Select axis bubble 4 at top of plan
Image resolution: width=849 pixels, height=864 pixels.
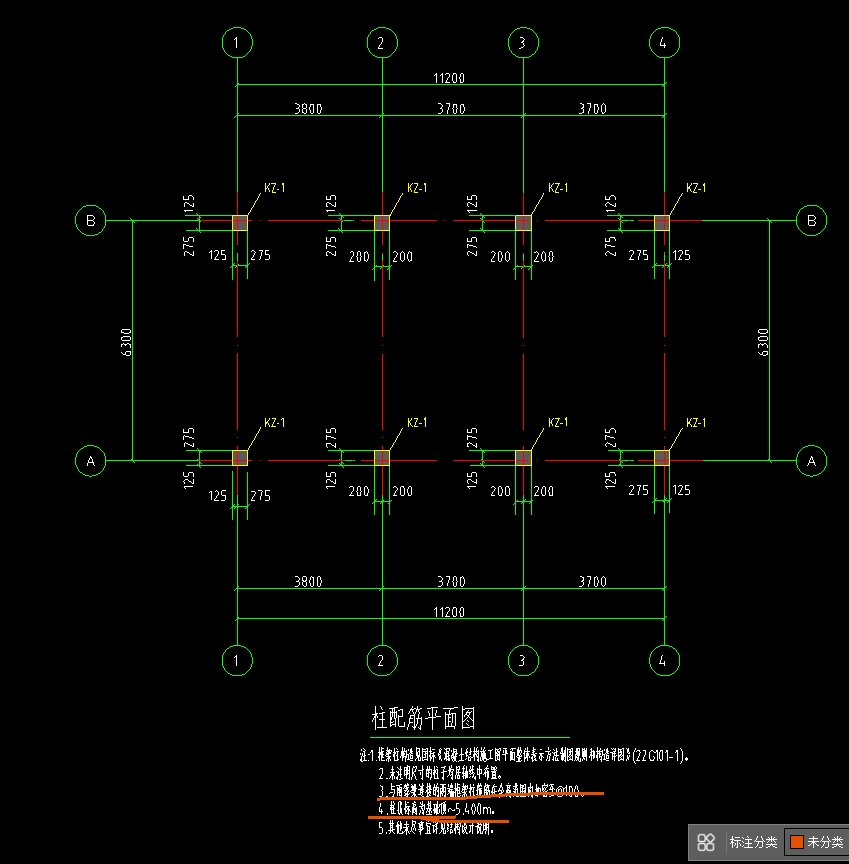coord(664,42)
